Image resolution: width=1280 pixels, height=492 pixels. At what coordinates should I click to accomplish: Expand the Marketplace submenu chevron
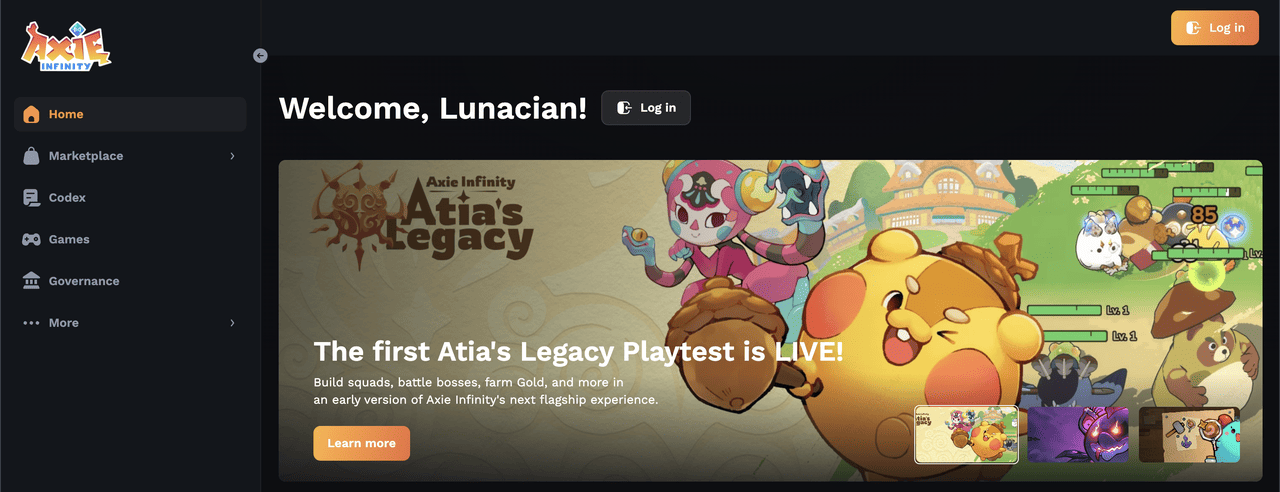pos(232,156)
